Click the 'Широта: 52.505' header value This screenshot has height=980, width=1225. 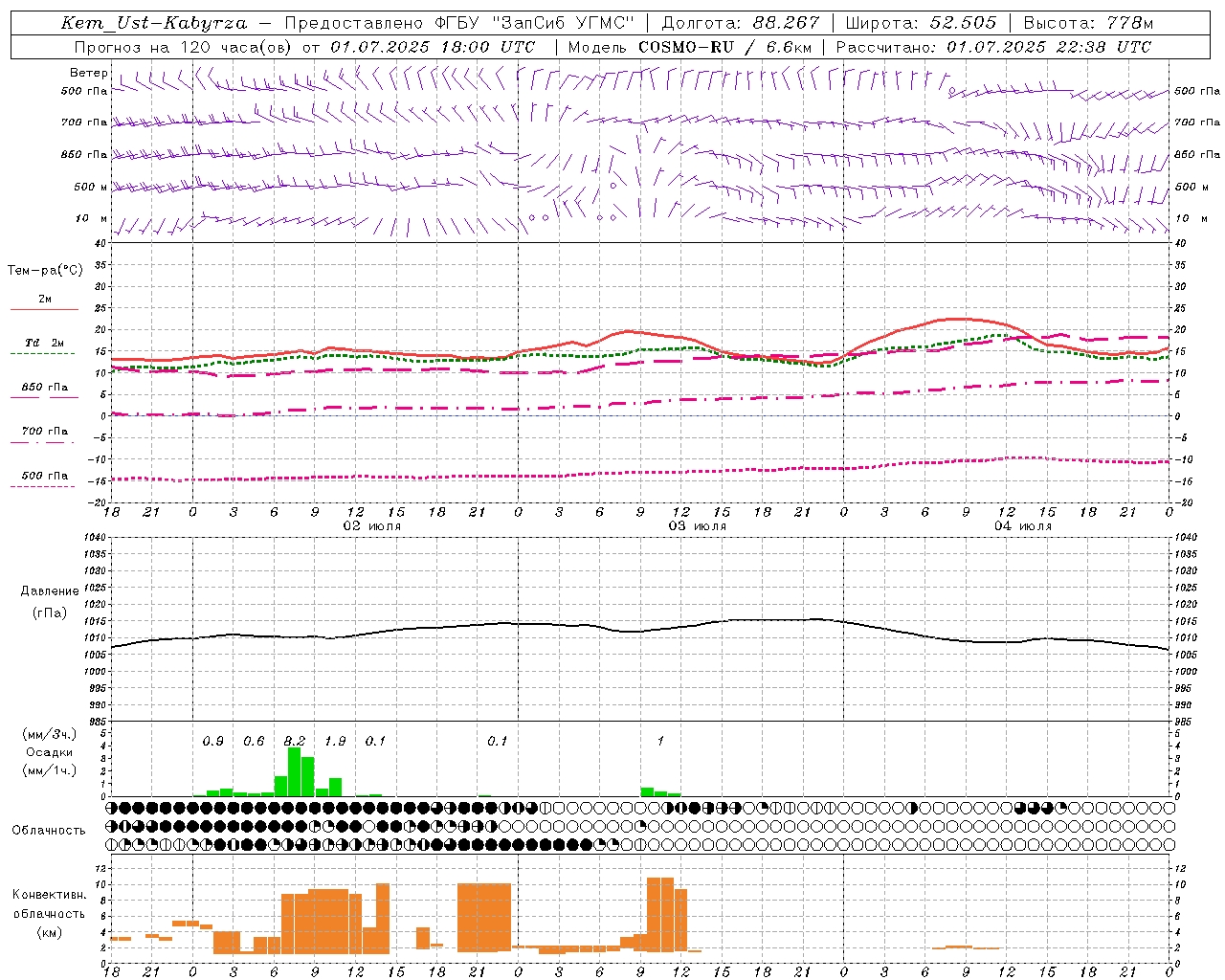(921, 23)
